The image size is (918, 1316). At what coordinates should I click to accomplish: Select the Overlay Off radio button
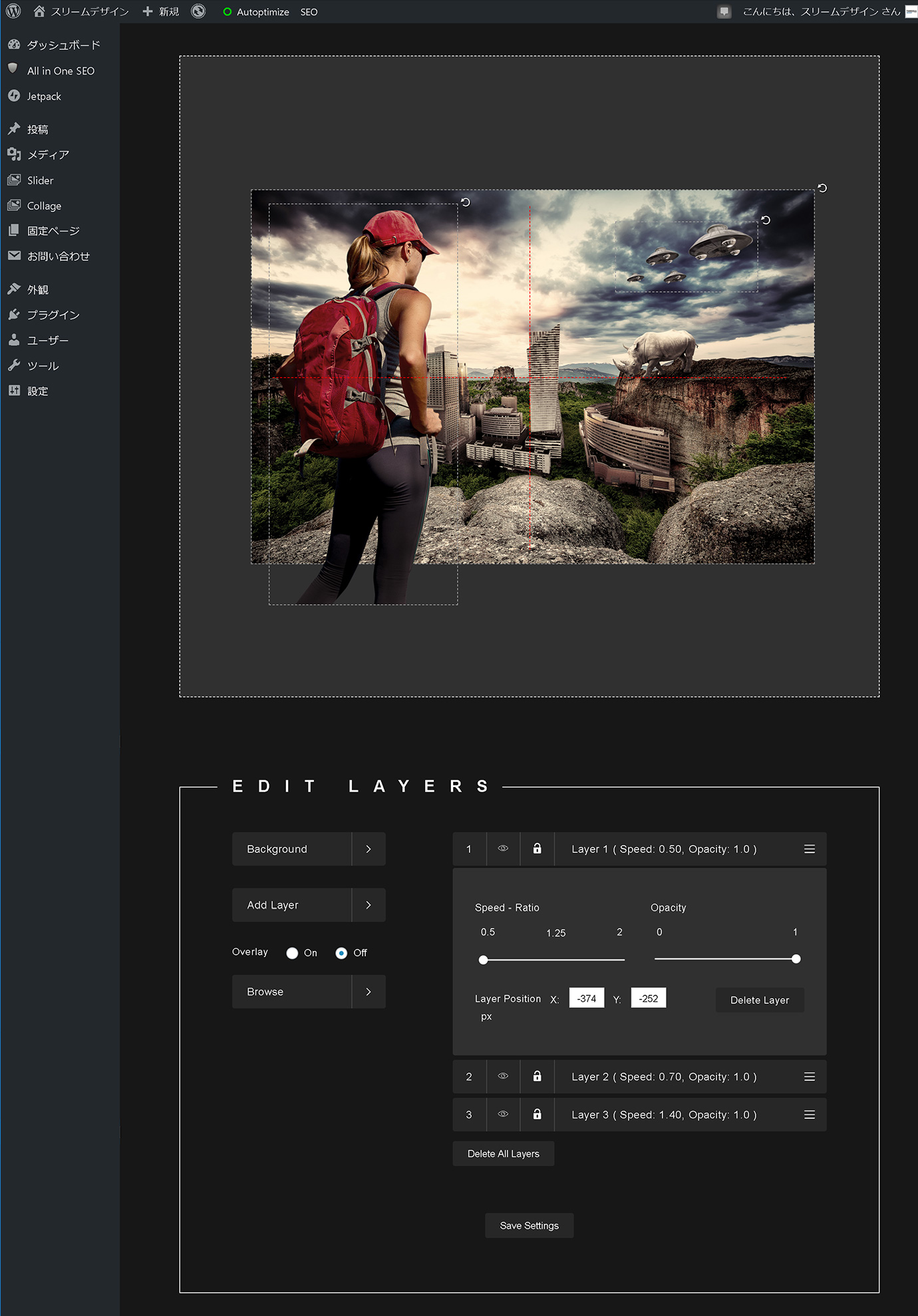(x=341, y=953)
